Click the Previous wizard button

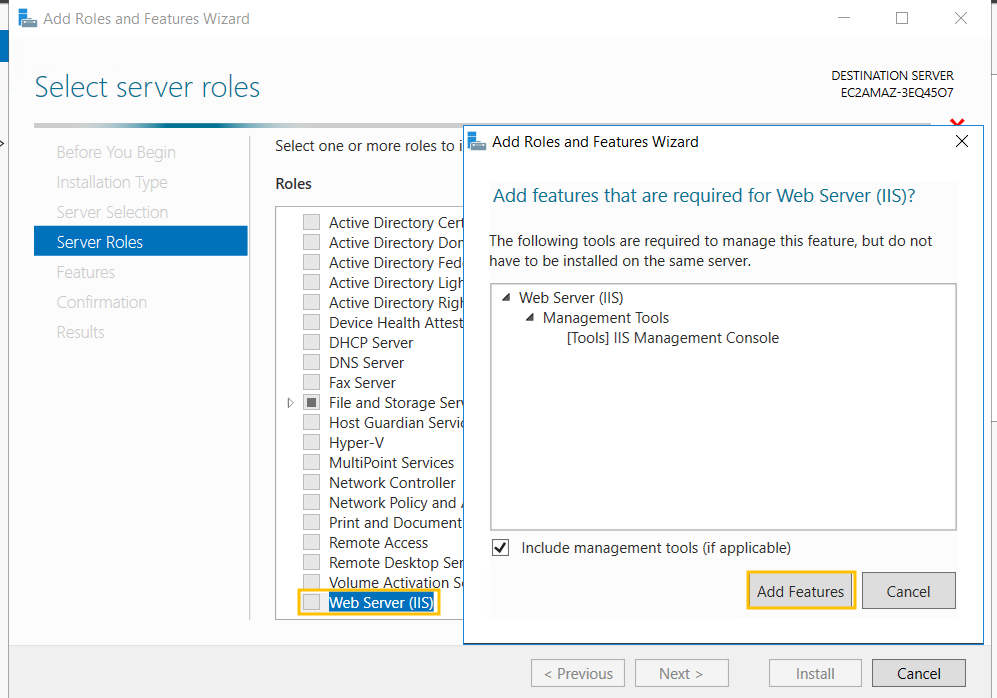[x=578, y=673]
